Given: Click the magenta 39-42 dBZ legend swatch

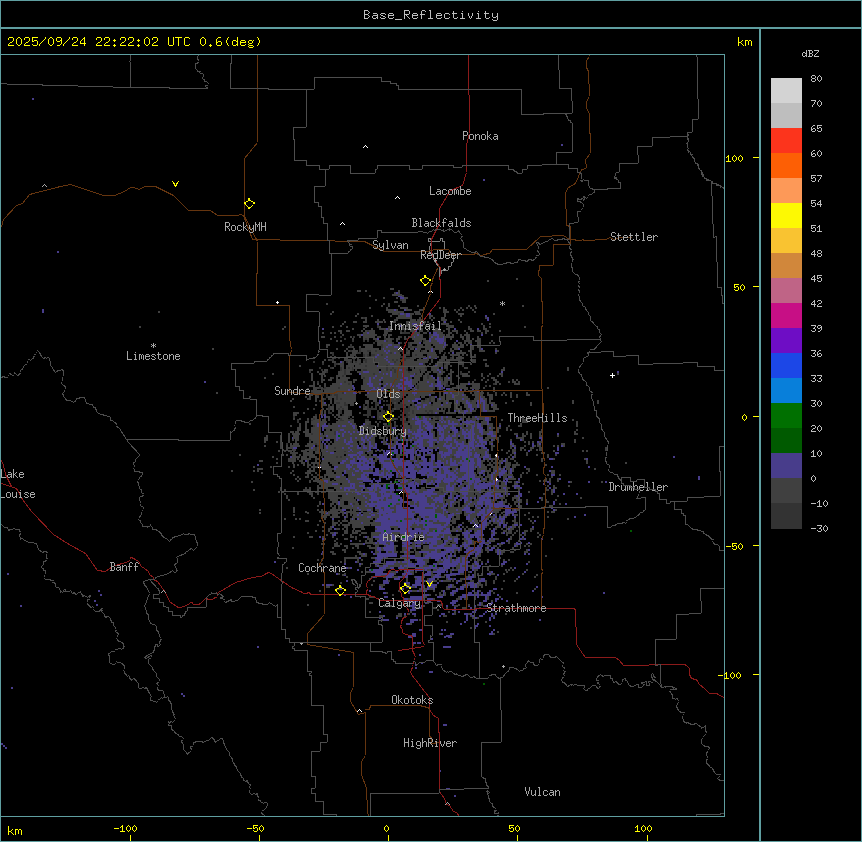Looking at the screenshot, I should 786,315.
